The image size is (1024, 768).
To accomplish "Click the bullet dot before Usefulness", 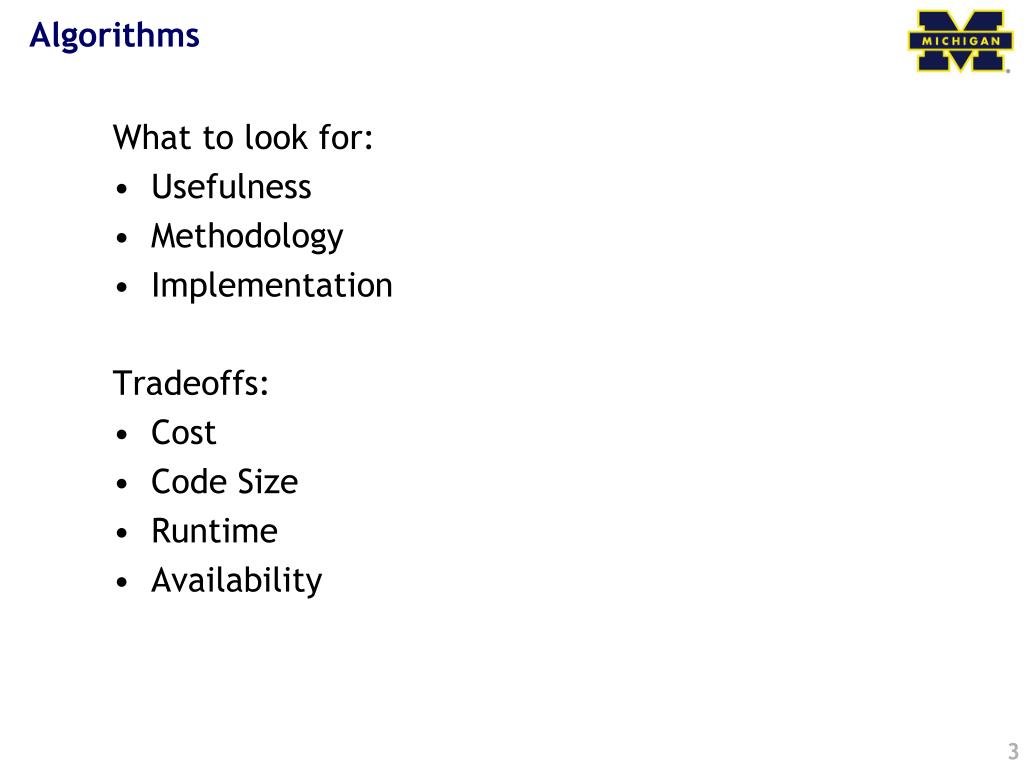I will 121,189.
